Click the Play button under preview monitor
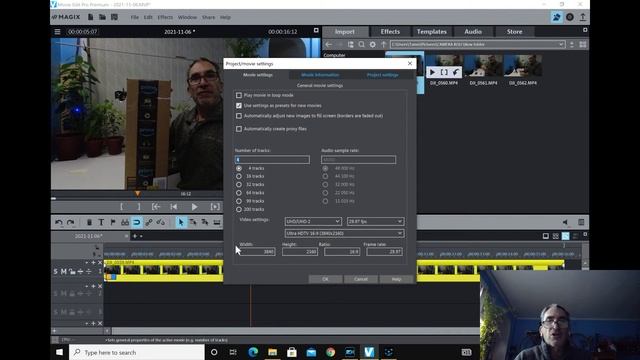640x360 pixels. 194,207
